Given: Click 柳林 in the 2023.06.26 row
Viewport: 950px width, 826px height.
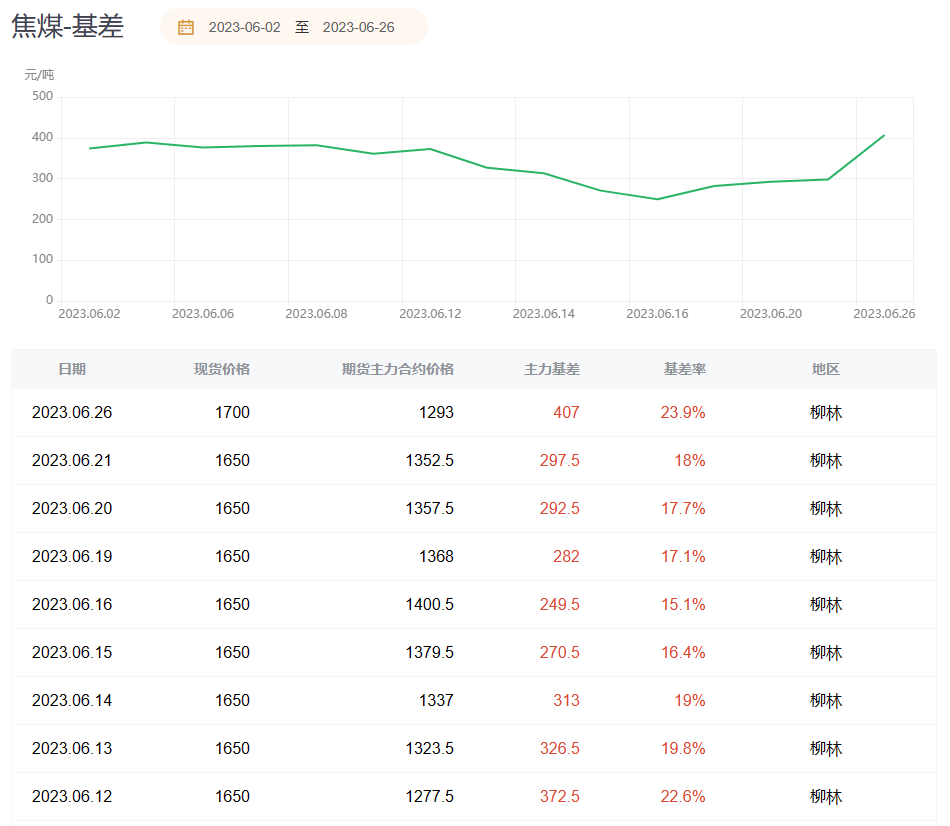Looking at the screenshot, I should click(x=826, y=413).
